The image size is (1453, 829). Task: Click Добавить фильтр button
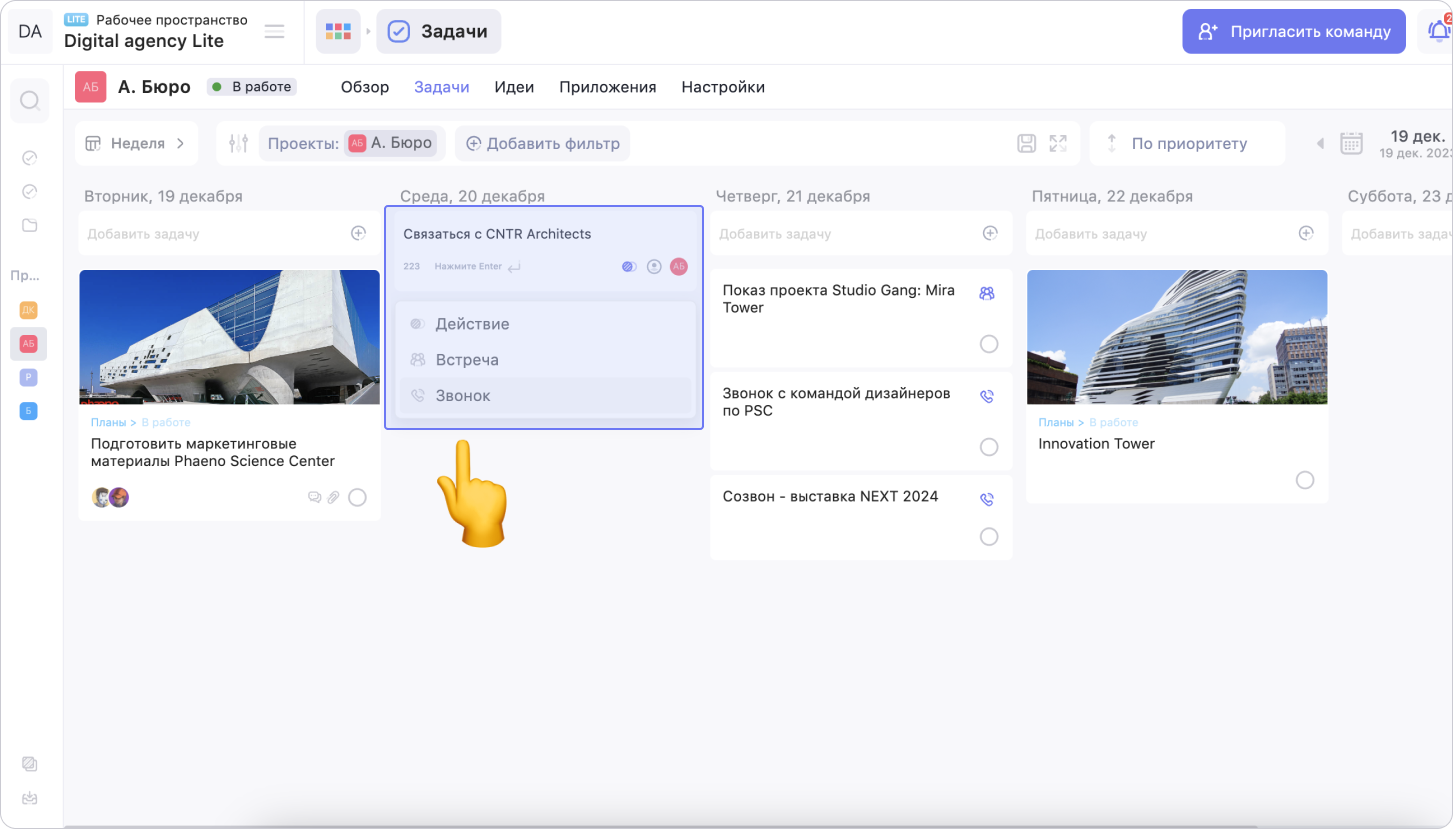pos(542,143)
